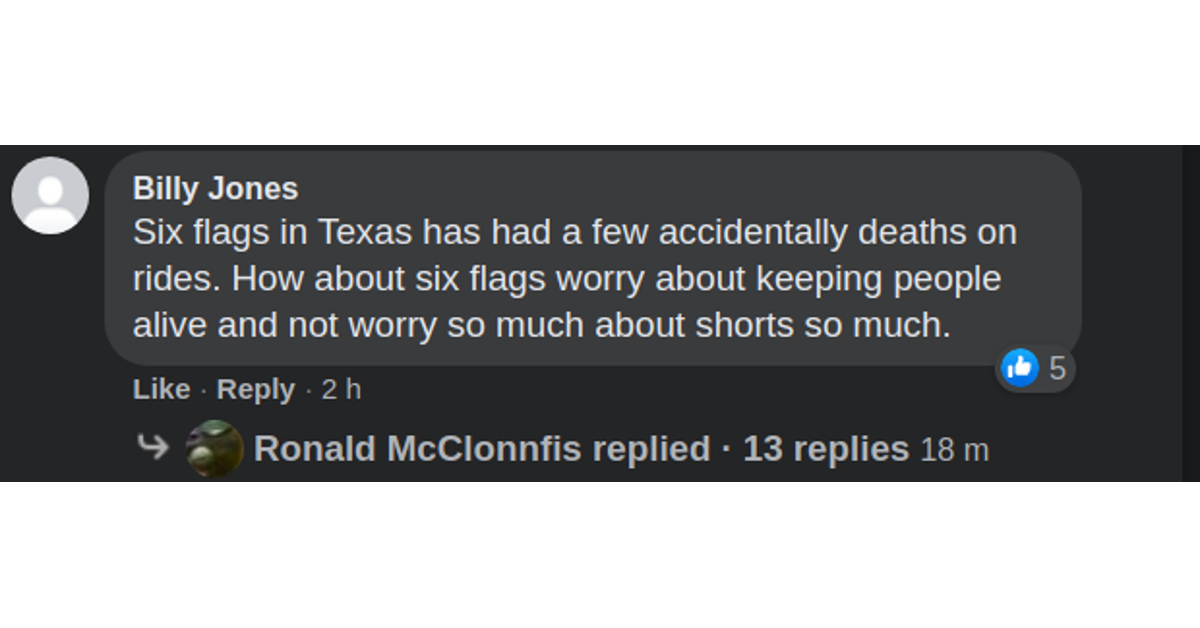The height and width of the screenshot is (628, 1200).
Task: Click Billy Jones's default profile avatar
Action: pos(50,195)
